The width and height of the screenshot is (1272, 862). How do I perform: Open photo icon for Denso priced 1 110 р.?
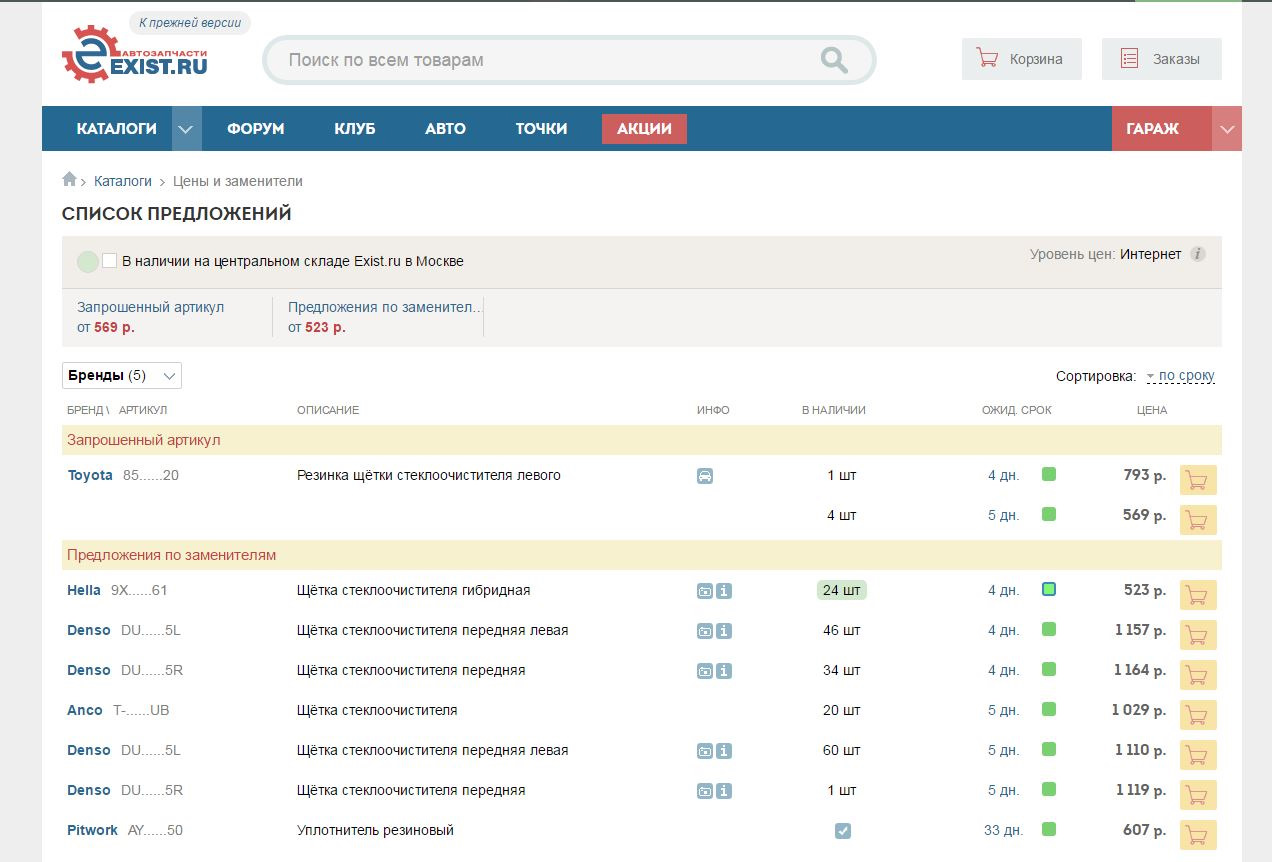[x=705, y=751]
